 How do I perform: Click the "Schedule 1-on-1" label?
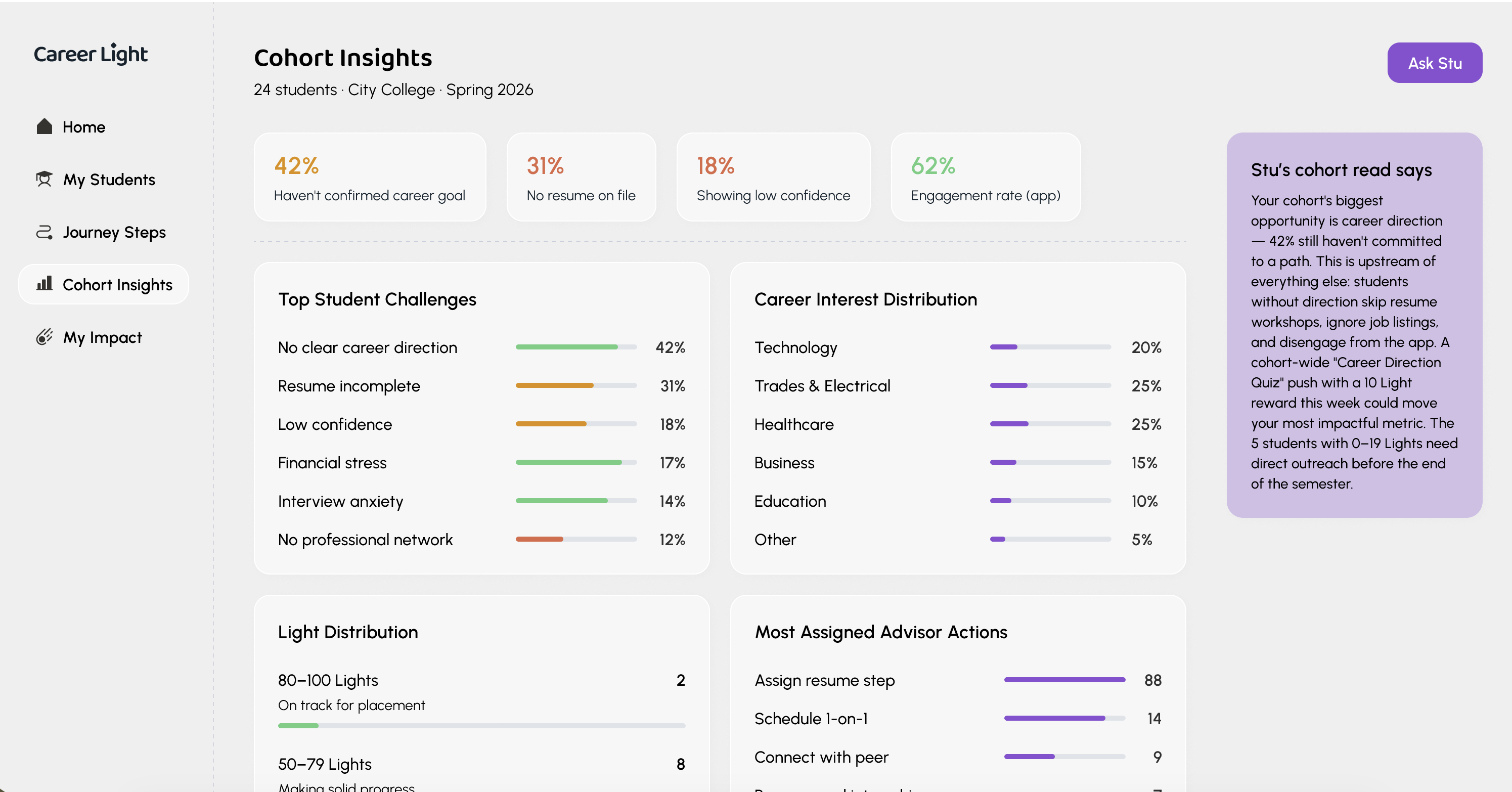811,719
